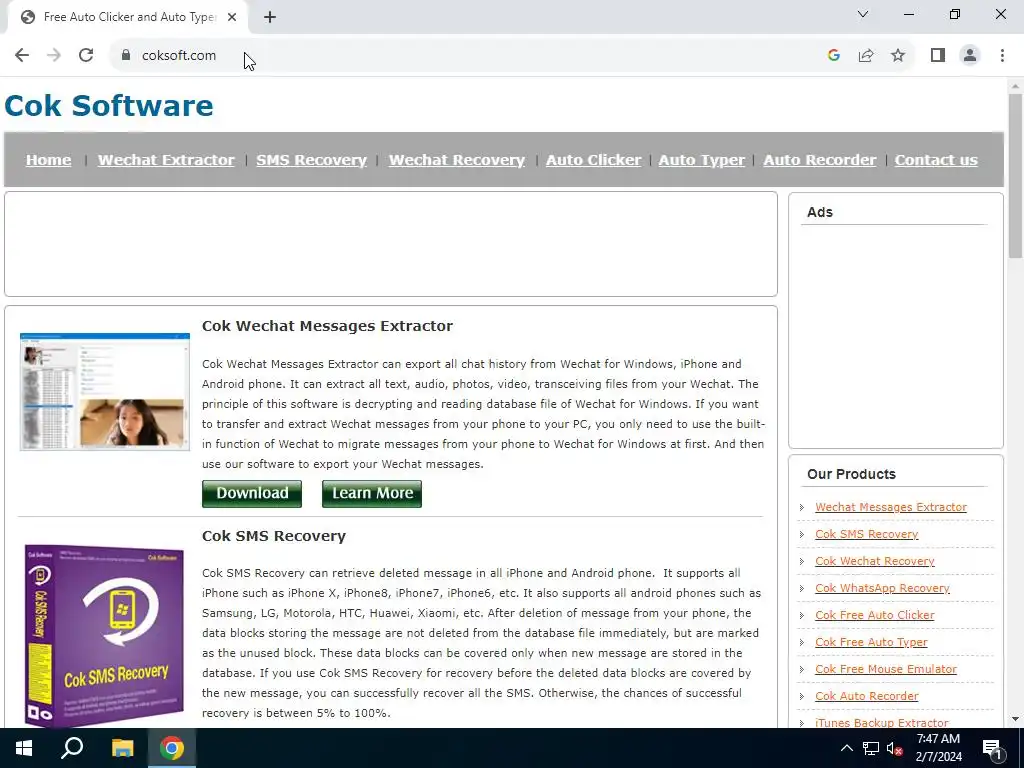Click the scrollbar down arrow
Viewport: 1024px width, 768px height.
click(1015, 720)
